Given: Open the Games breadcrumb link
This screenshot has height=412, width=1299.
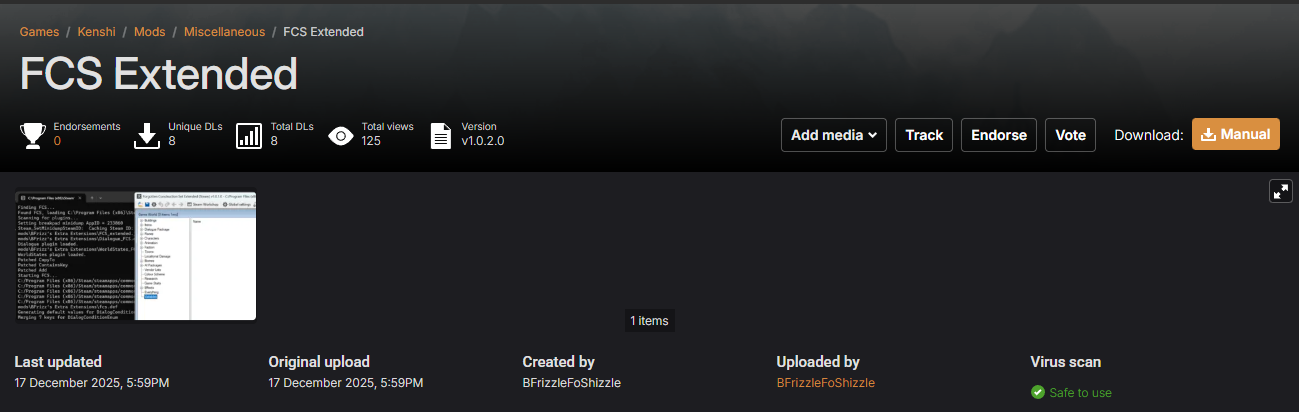Looking at the screenshot, I should [39, 32].
